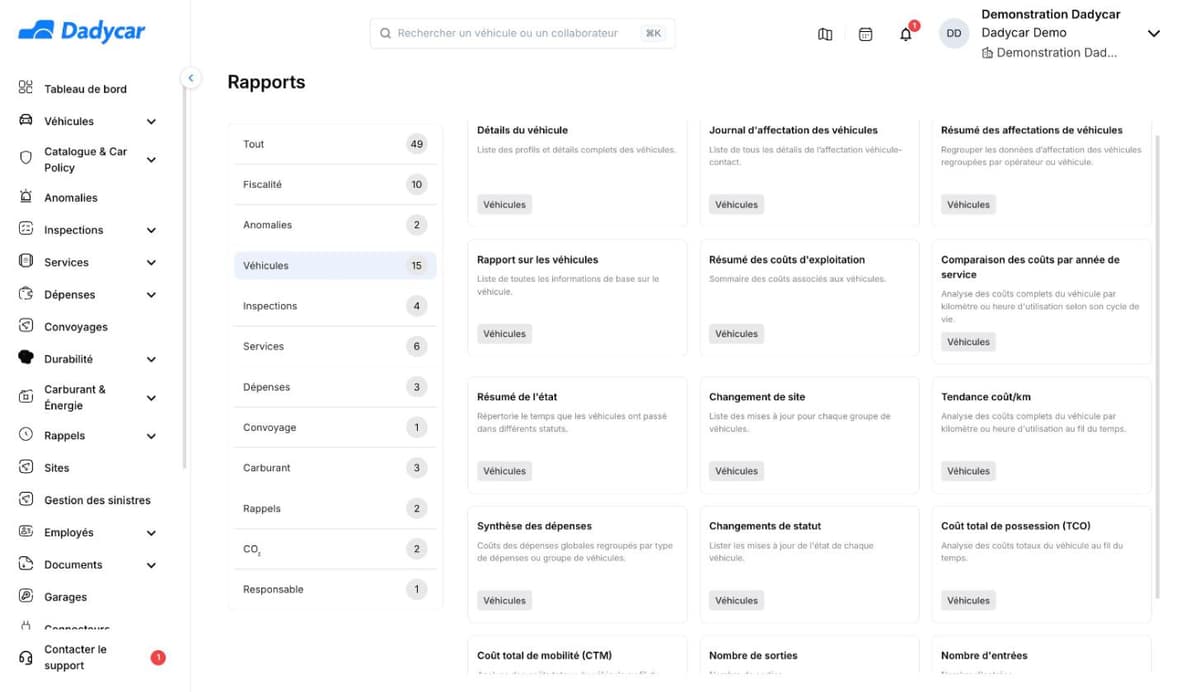Open notifications bell icon

coord(906,34)
